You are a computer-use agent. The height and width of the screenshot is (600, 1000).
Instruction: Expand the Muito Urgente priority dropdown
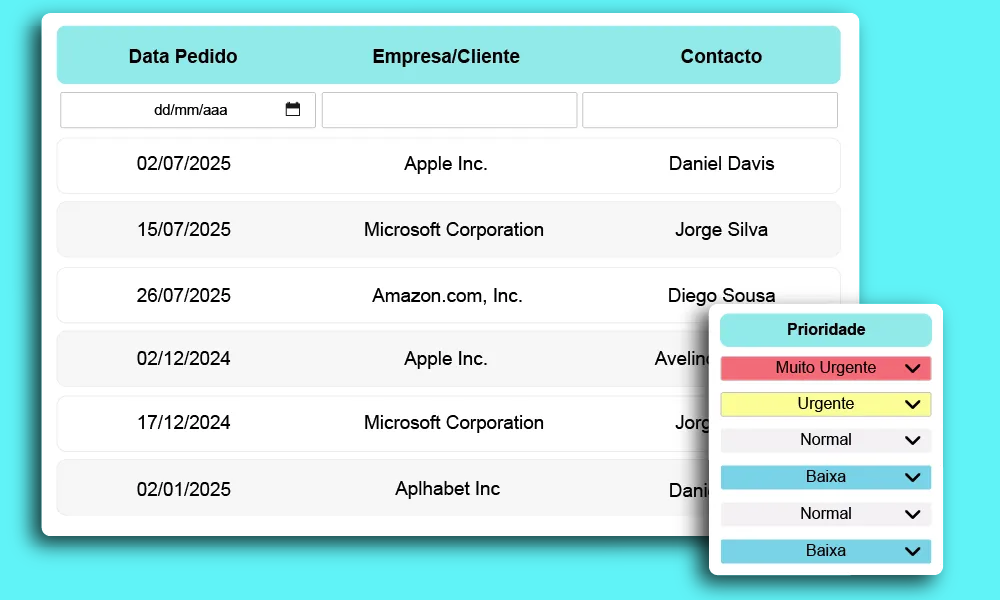[911, 368]
